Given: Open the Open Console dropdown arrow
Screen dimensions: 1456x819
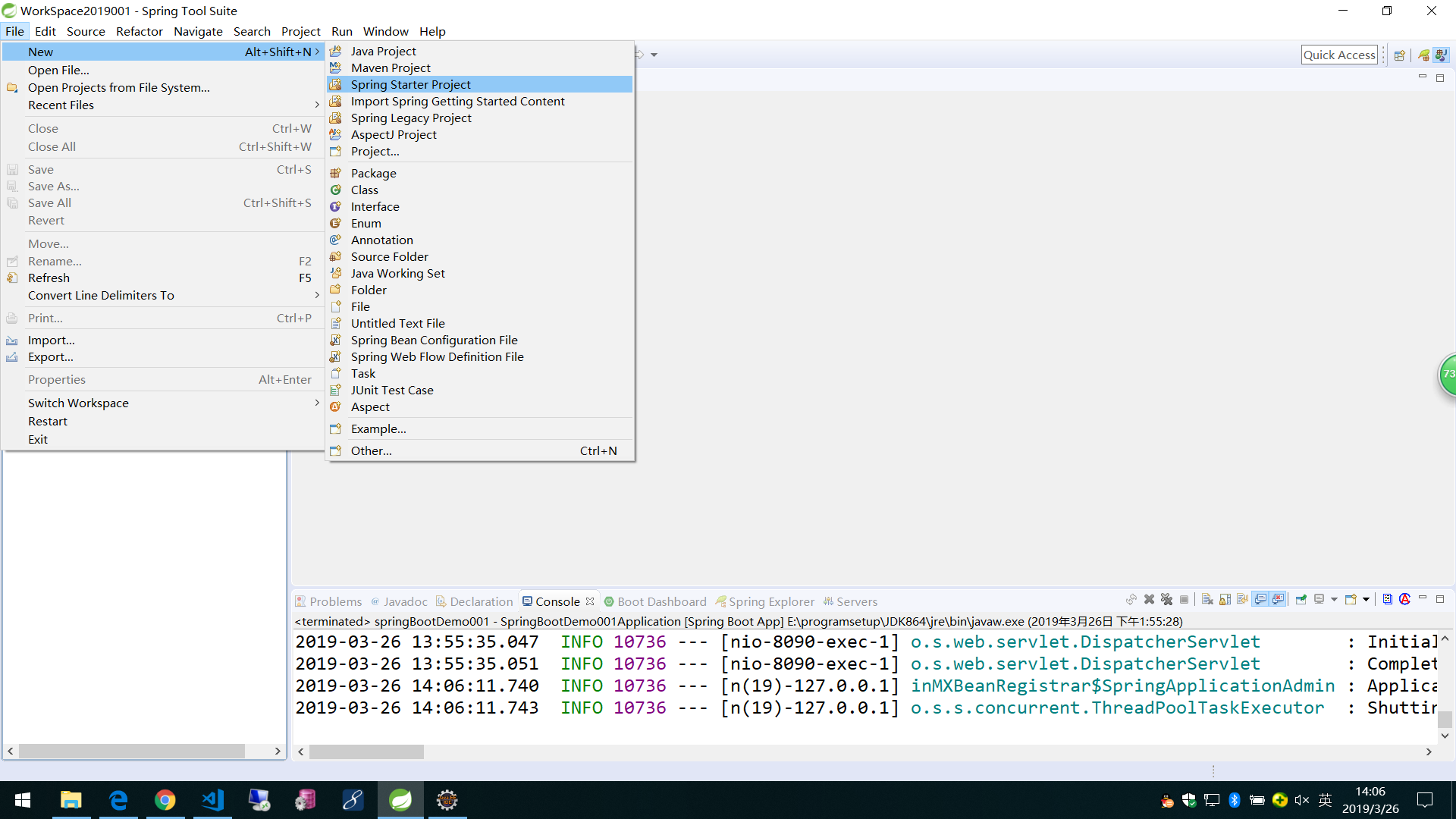Looking at the screenshot, I should (1366, 599).
